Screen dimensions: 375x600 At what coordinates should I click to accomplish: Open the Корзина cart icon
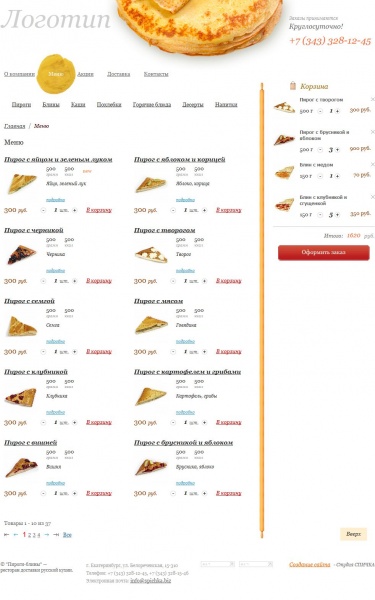pos(293,85)
